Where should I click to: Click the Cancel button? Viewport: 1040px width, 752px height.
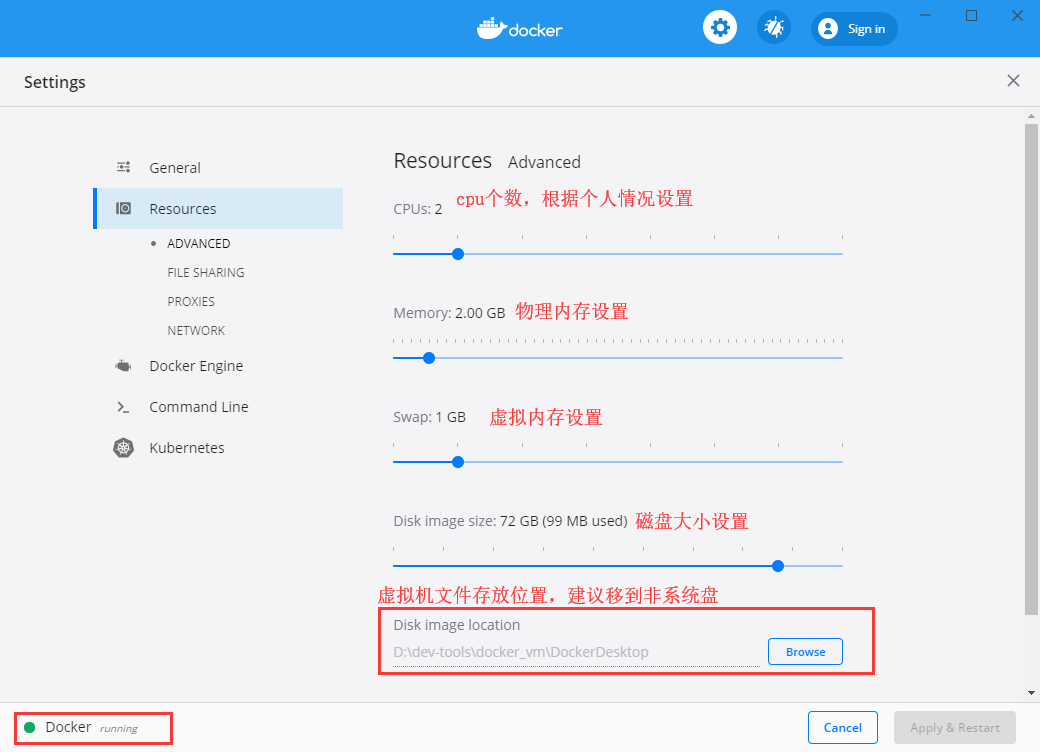click(x=842, y=727)
